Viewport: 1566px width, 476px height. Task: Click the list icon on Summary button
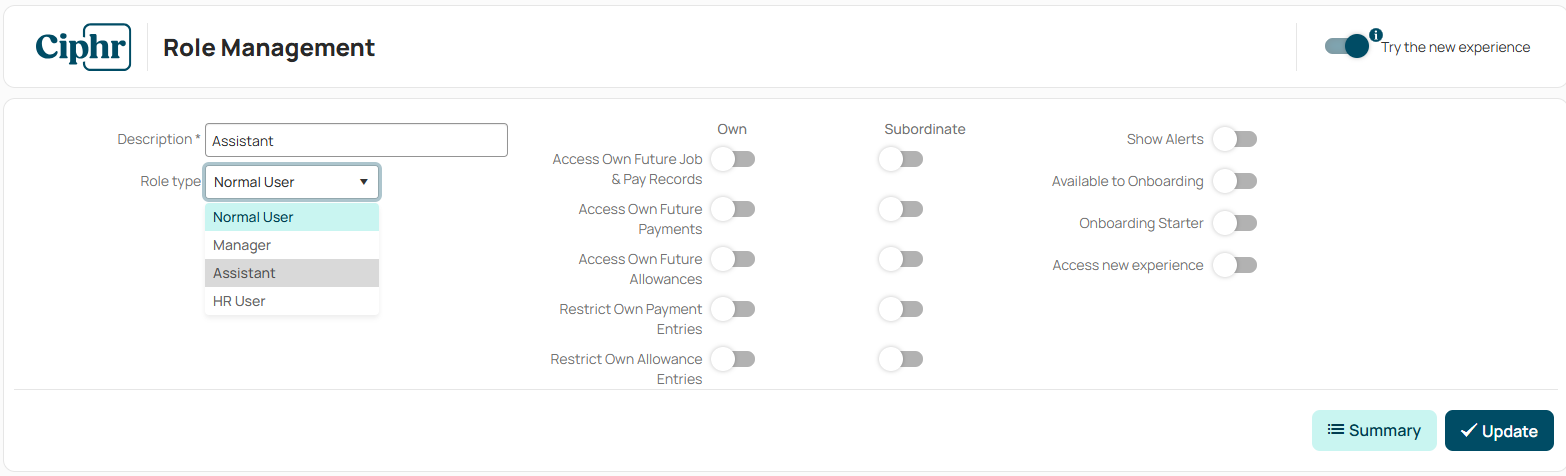(x=1335, y=430)
